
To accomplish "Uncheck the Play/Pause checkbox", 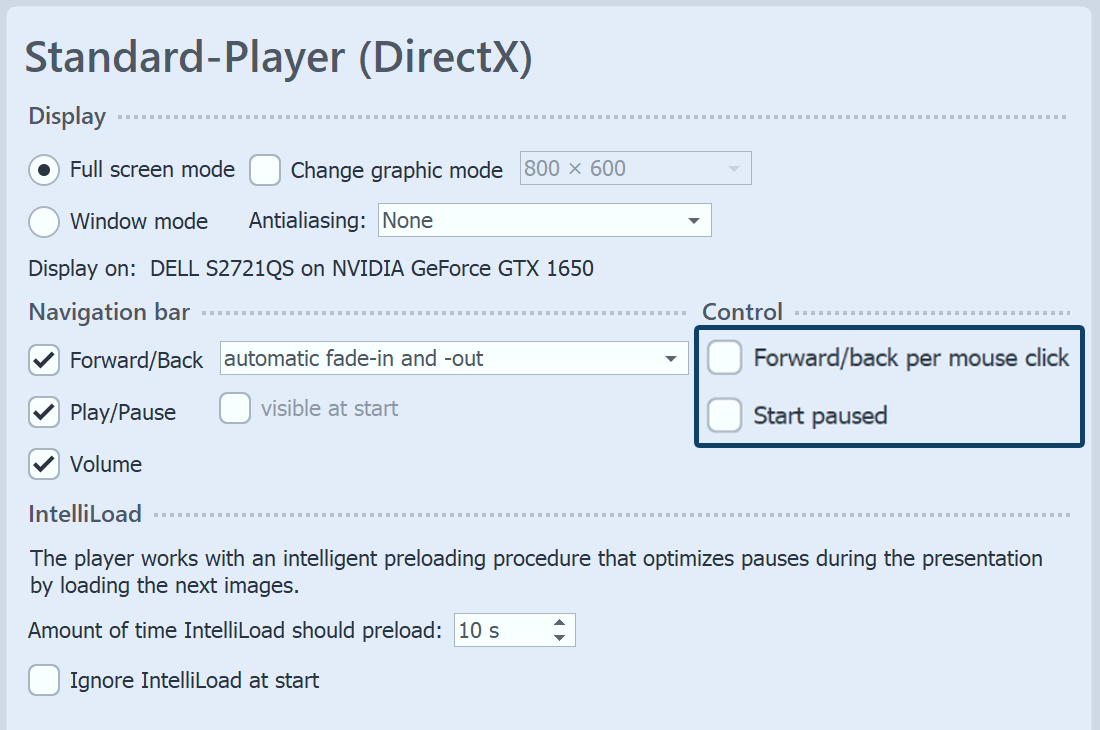I will (x=44, y=412).
